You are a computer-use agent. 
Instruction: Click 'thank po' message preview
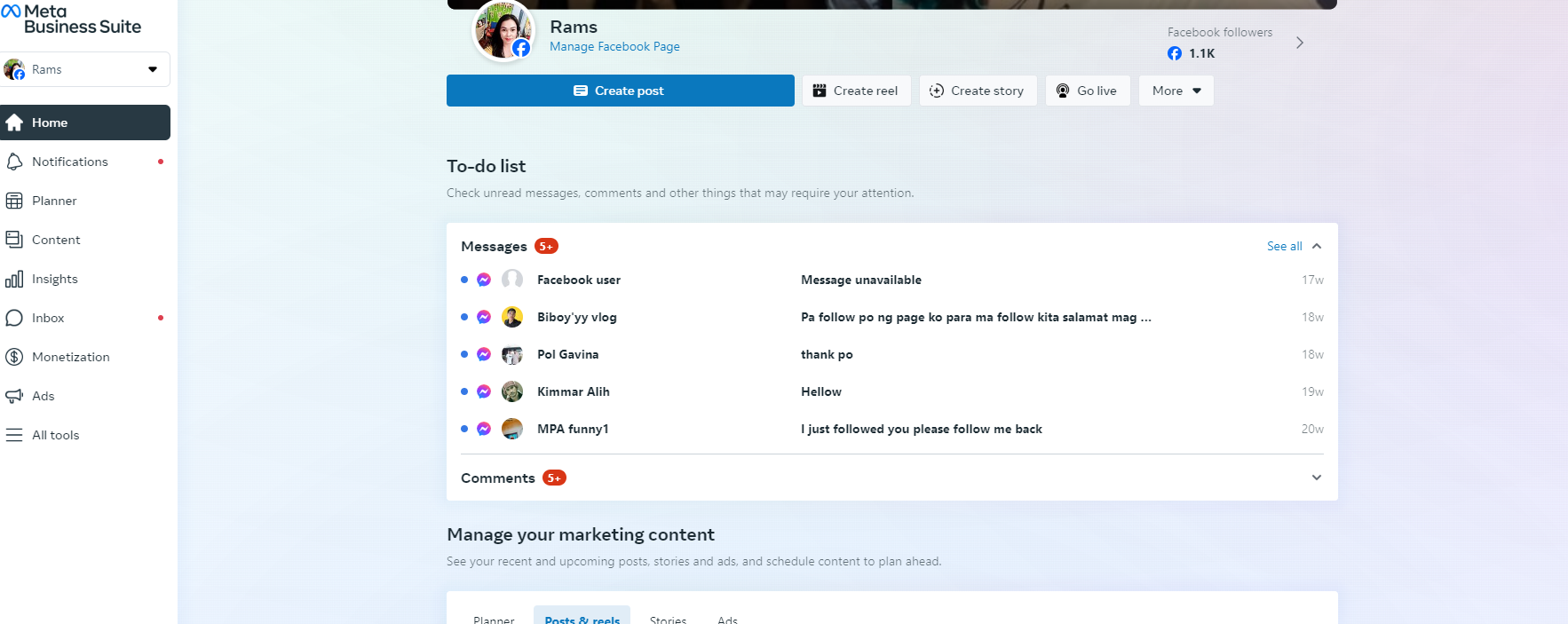coord(827,354)
